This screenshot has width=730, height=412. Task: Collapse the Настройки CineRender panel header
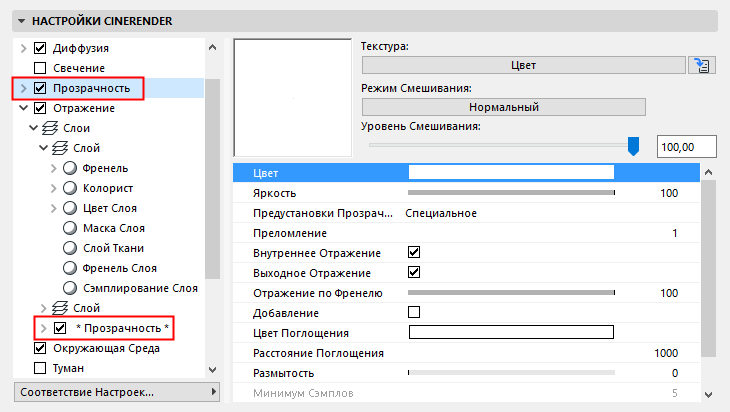pyautogui.click(x=21, y=20)
